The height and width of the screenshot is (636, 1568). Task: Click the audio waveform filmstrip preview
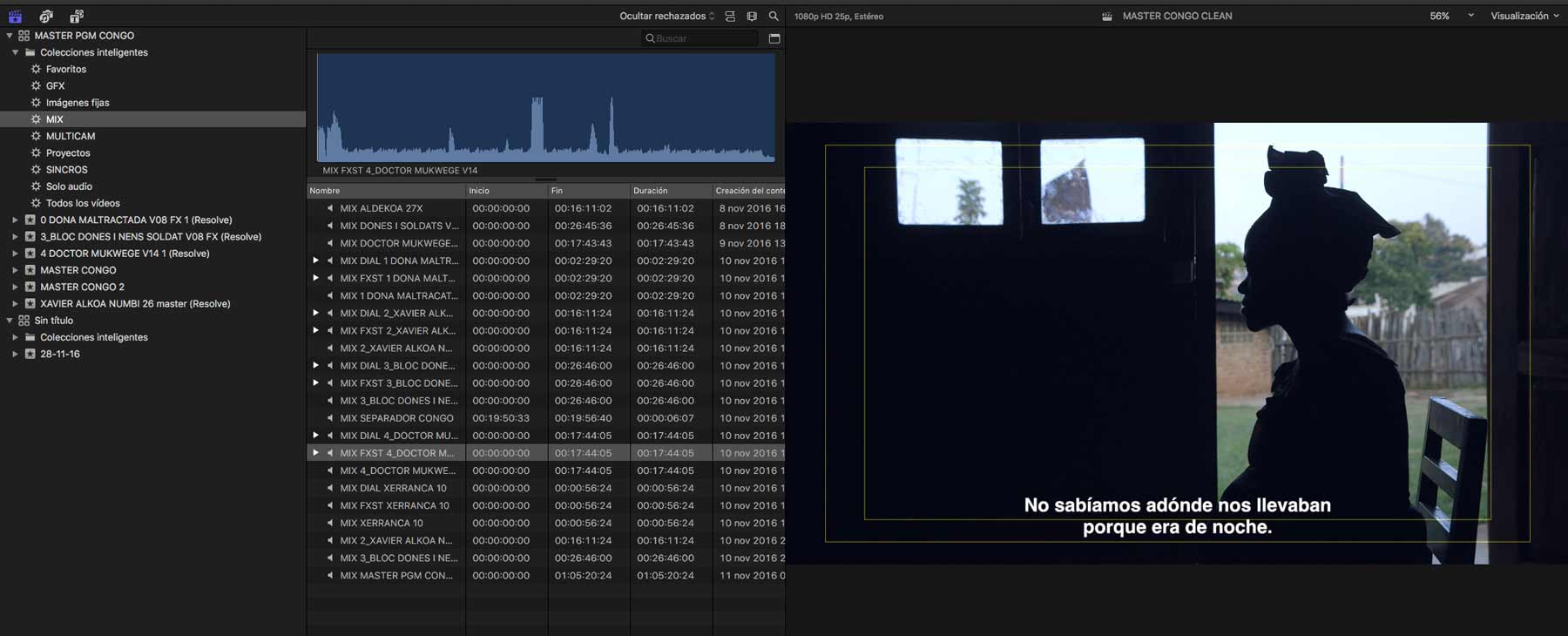(x=545, y=108)
